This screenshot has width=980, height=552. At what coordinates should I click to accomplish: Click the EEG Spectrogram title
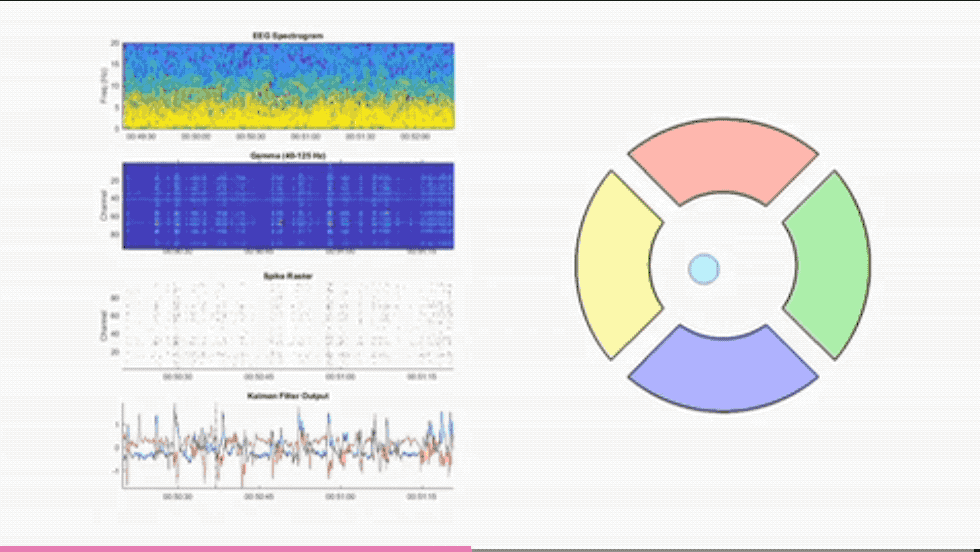coord(288,36)
